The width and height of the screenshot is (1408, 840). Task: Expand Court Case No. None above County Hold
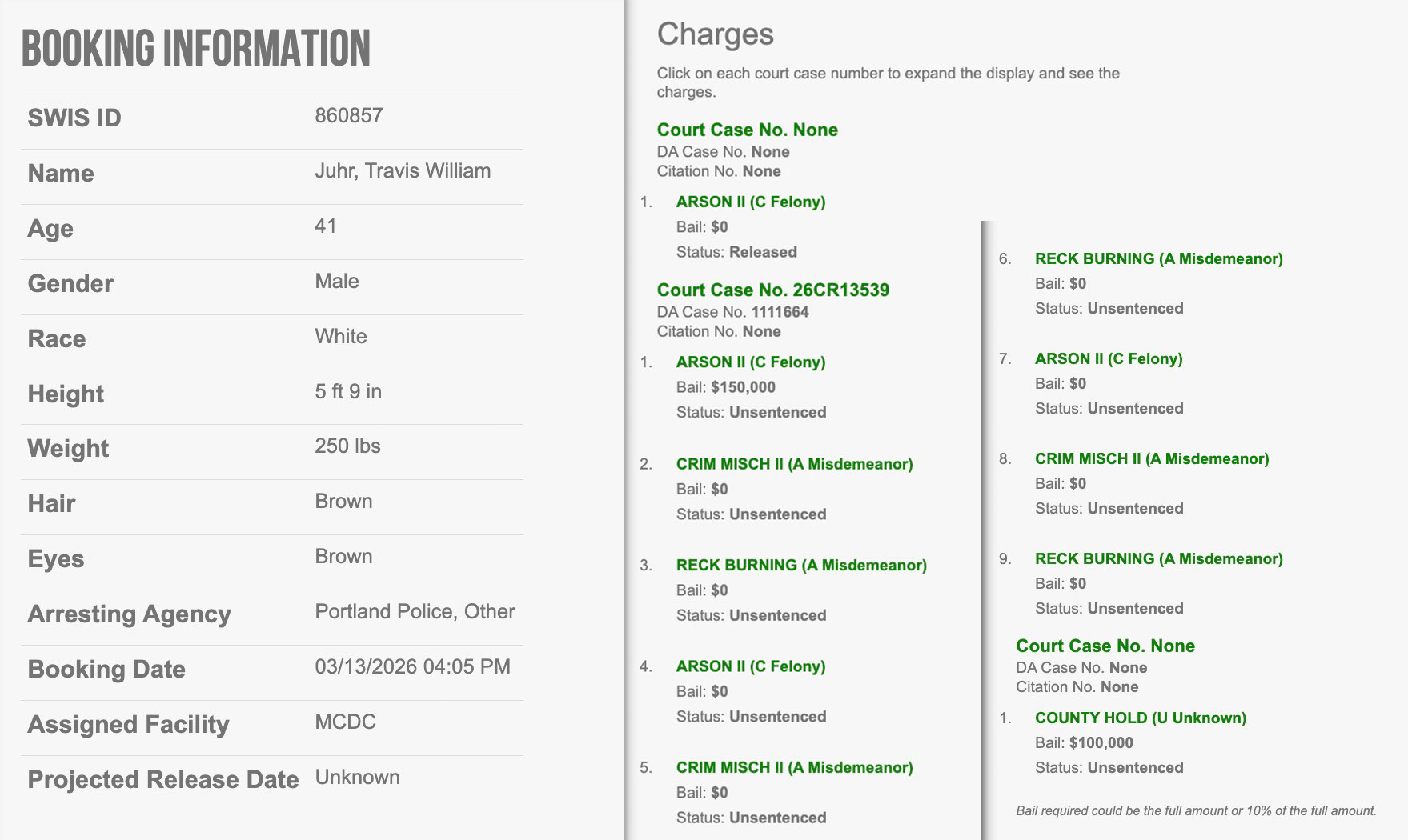coord(1105,646)
